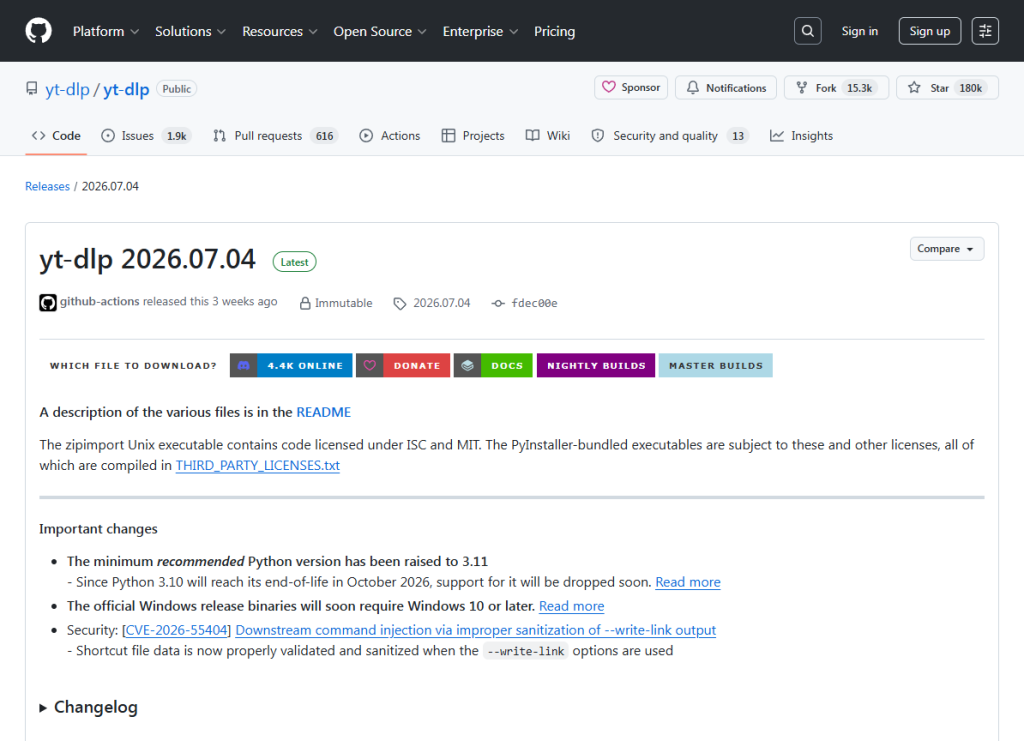
Task: Click the DONATE badge
Action: (403, 366)
